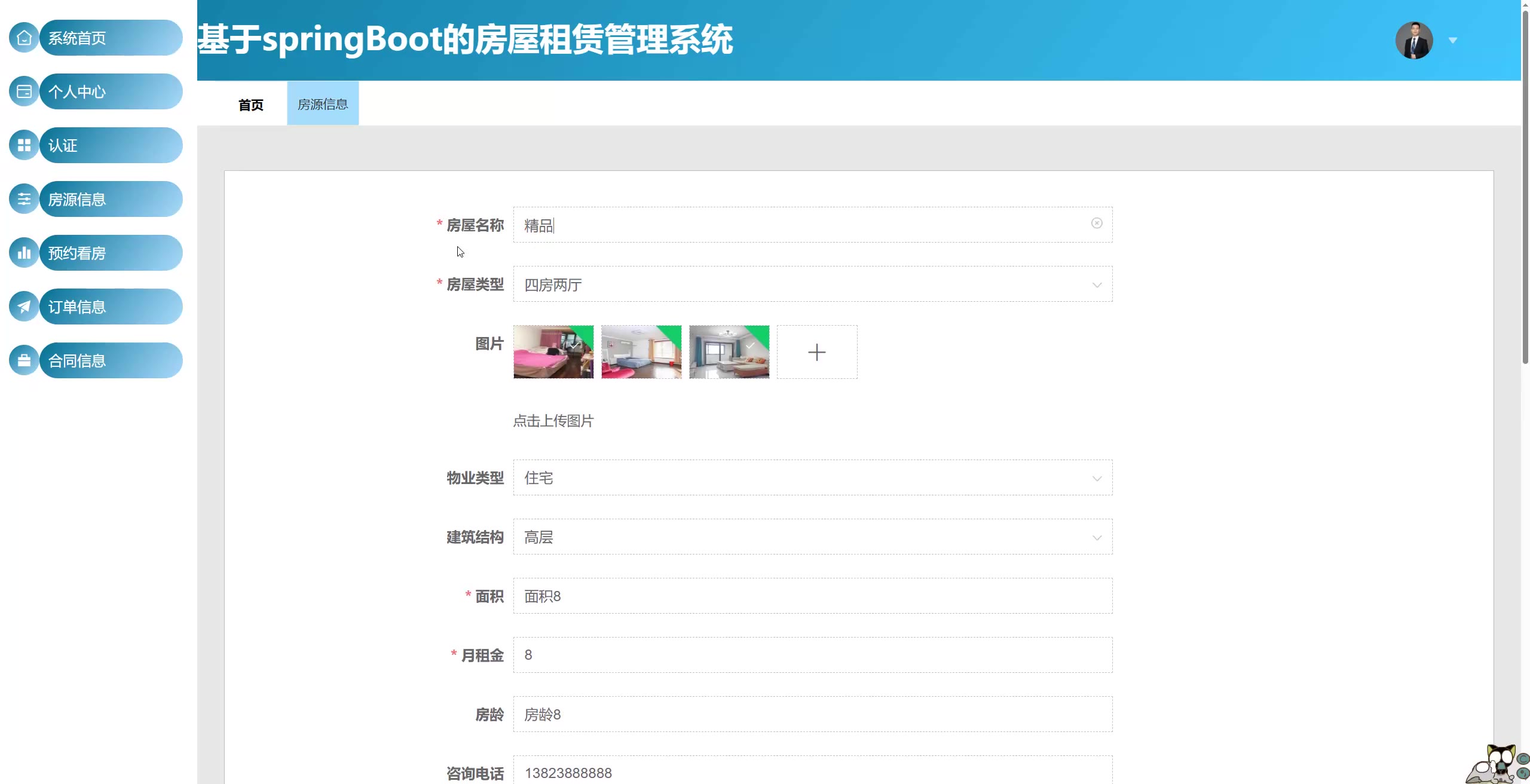The image size is (1530, 784).
Task: Clear the 房屋名称 field with its X icon
Action: pos(1096,223)
